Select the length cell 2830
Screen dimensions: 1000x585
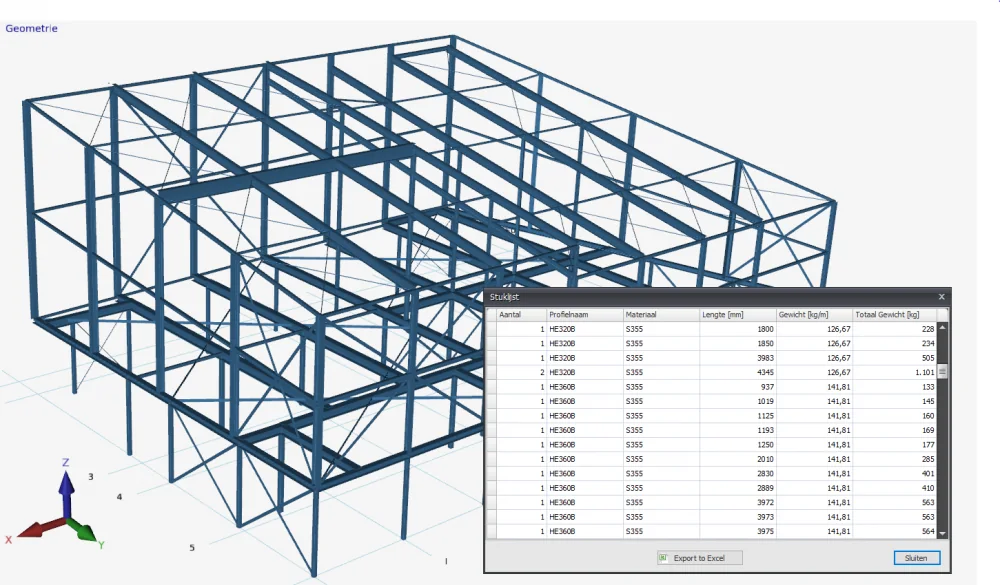click(x=738, y=473)
